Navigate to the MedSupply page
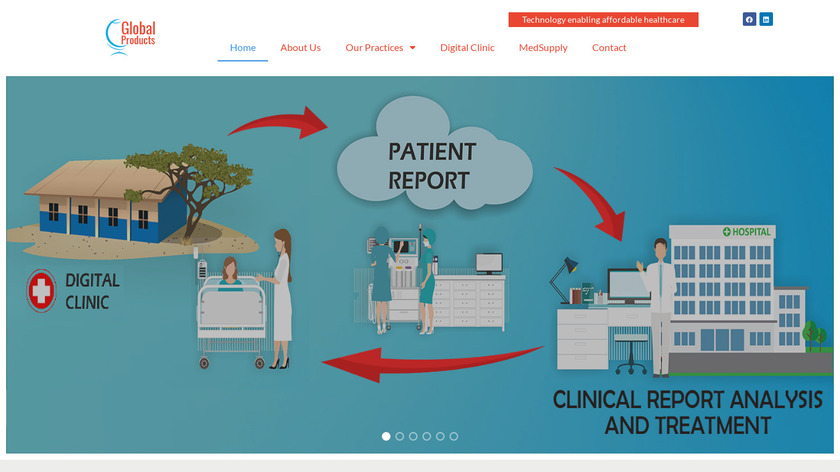This screenshot has width=840, height=472. (x=543, y=48)
